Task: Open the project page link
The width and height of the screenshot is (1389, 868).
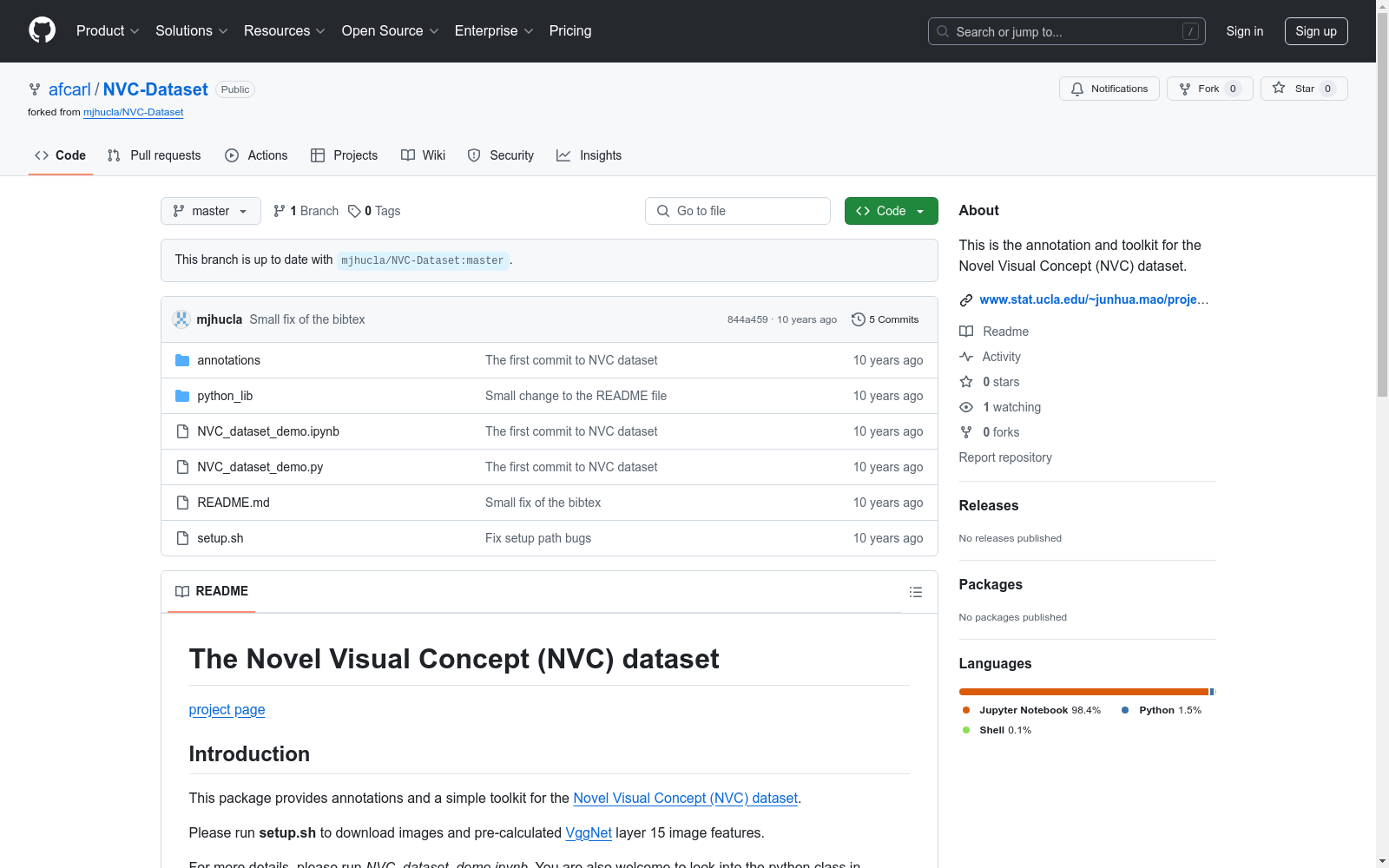Action: point(227,710)
